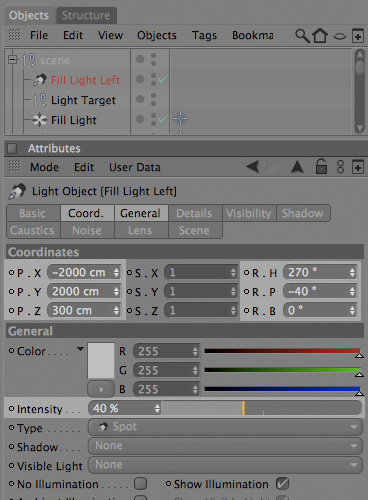
Task: Click the P.X position field
Action: 84,272
